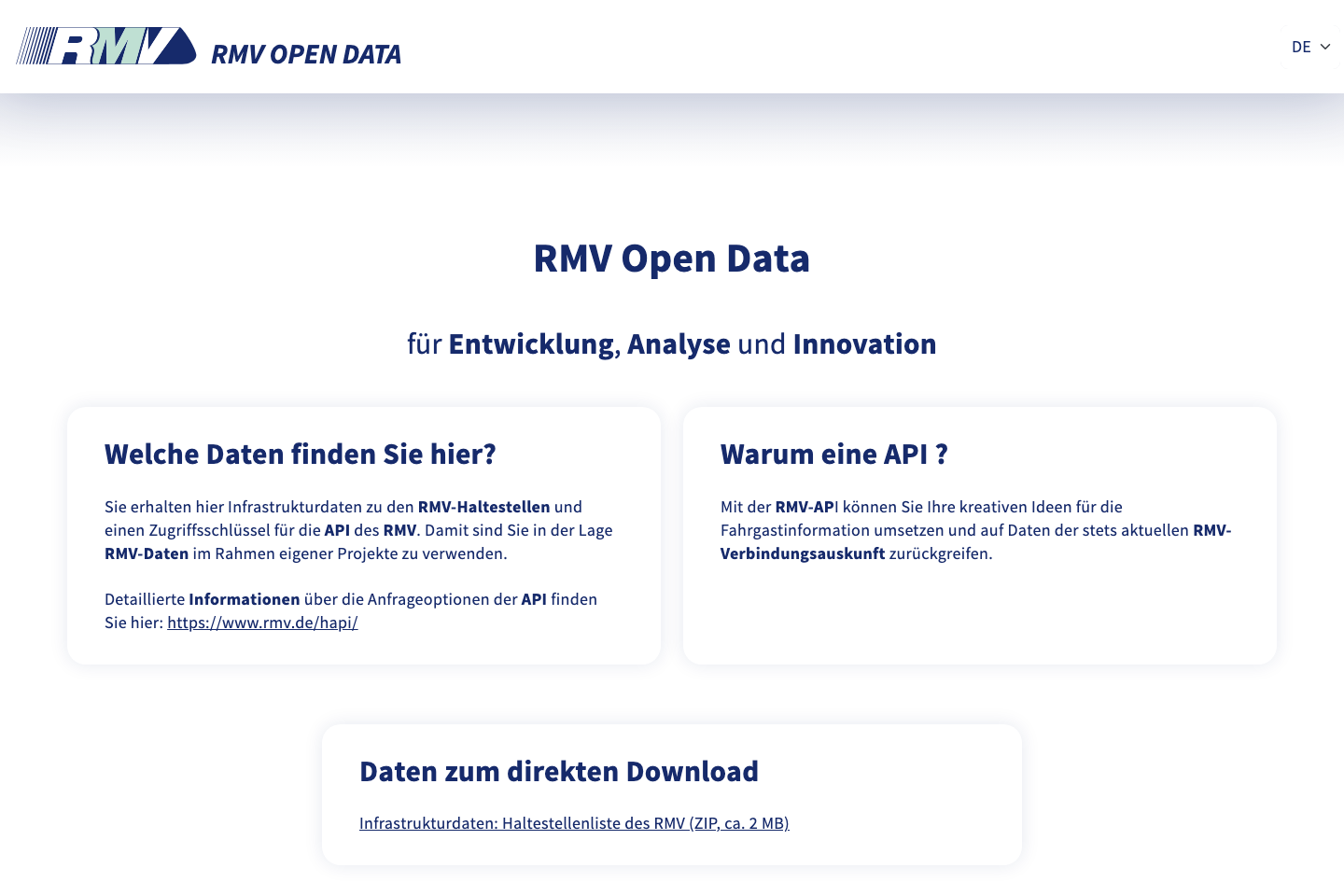Click the bold word "Informationen" in the first card
Image resolution: width=1344 pixels, height=896 pixels.
tap(244, 599)
